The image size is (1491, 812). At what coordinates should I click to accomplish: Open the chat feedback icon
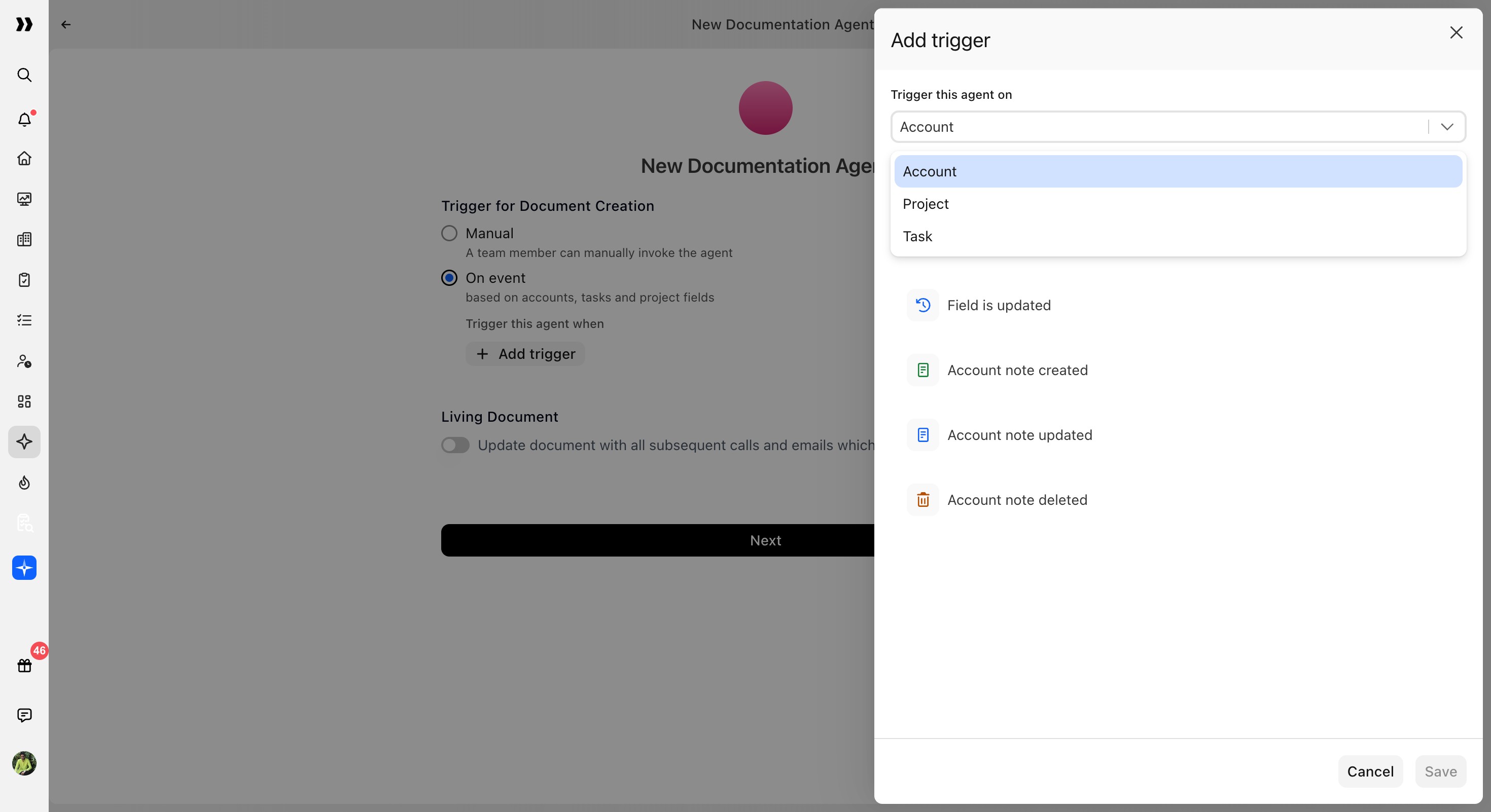[x=24, y=715]
